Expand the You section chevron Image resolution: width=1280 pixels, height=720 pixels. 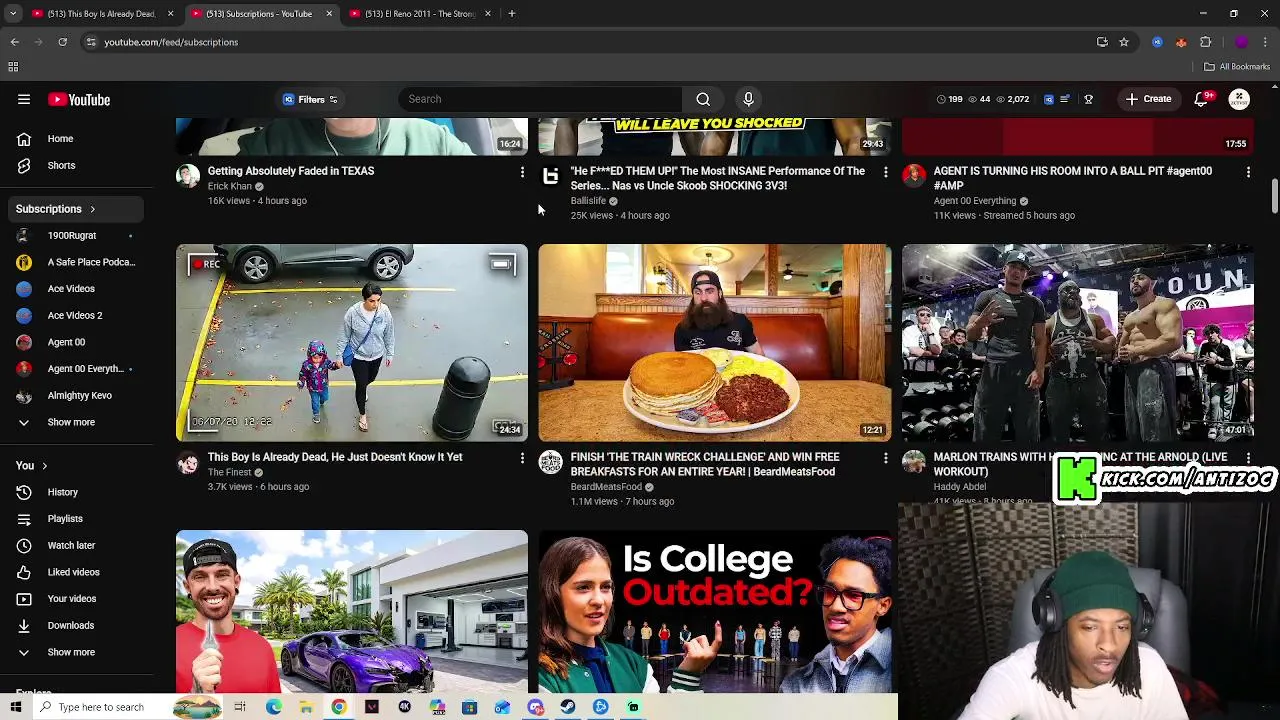44,466
